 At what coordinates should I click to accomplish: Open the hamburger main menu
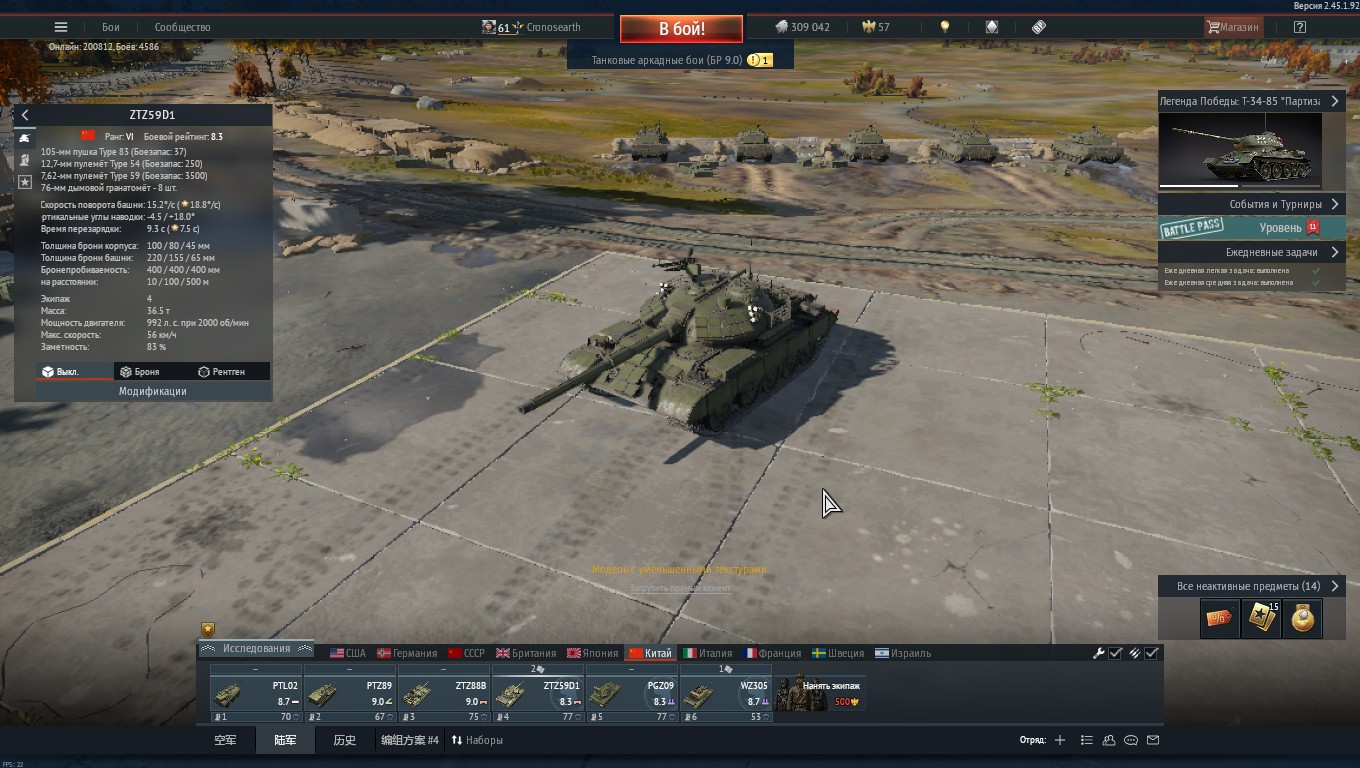[61, 27]
